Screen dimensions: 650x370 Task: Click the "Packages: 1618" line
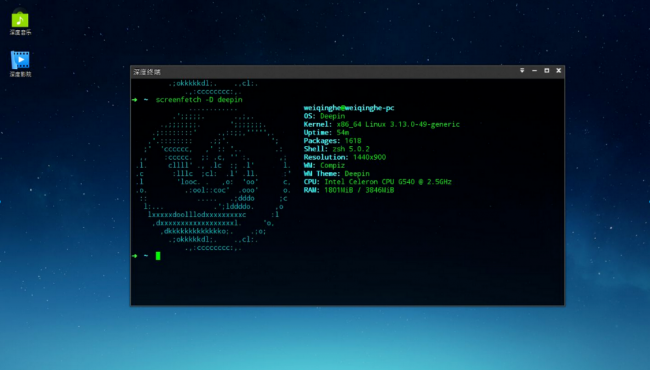click(x=332, y=141)
